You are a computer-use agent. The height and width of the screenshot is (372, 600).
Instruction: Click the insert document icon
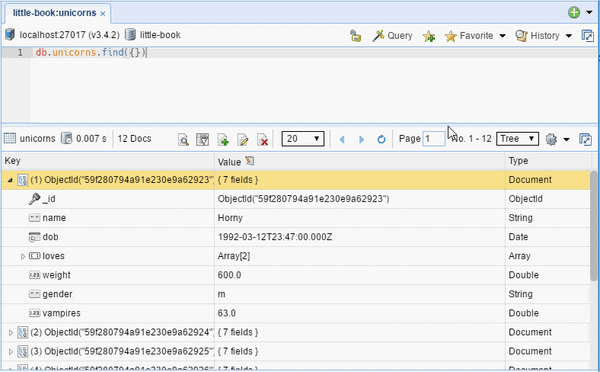point(223,140)
